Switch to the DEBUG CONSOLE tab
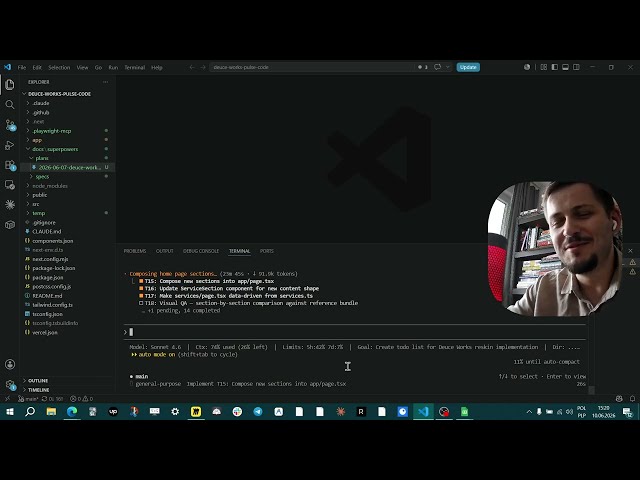640x480 pixels. 201,251
